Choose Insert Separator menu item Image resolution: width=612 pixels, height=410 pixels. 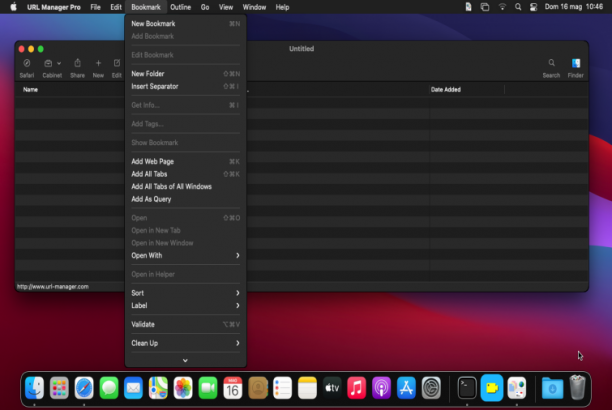185,86
